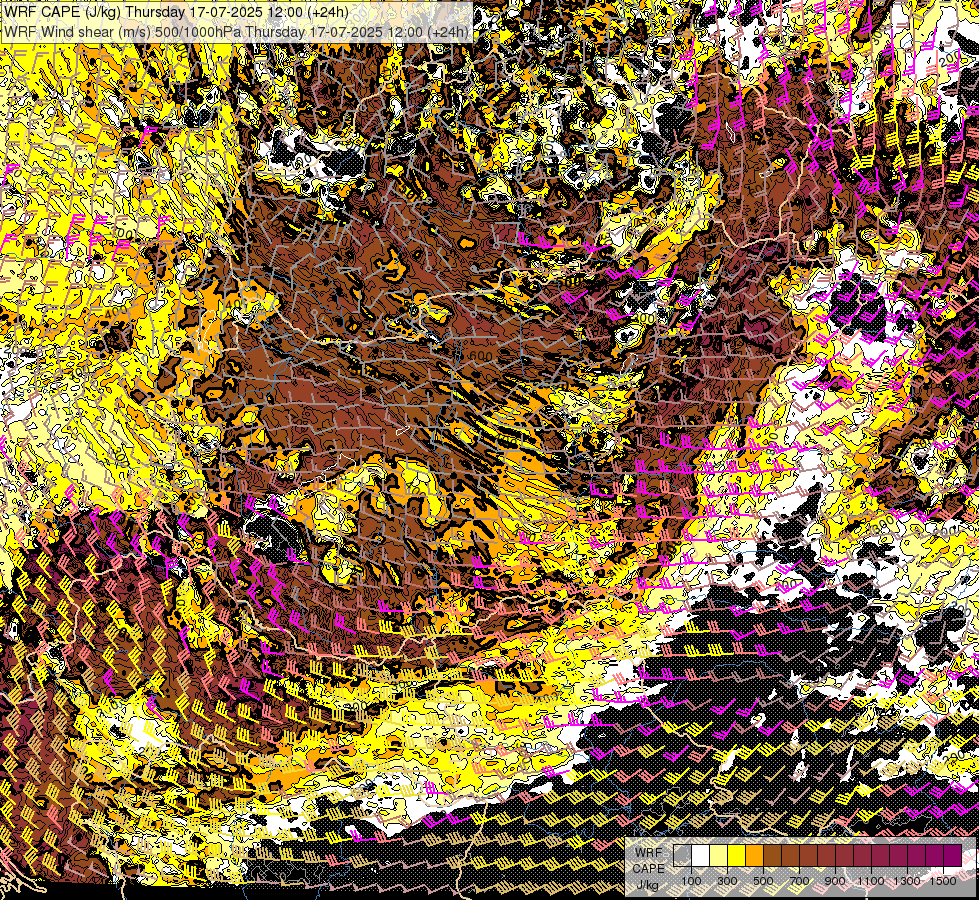Click the WRF Wind shear 500/1000hPa title line
The width and height of the screenshot is (979, 900).
click(x=237, y=32)
